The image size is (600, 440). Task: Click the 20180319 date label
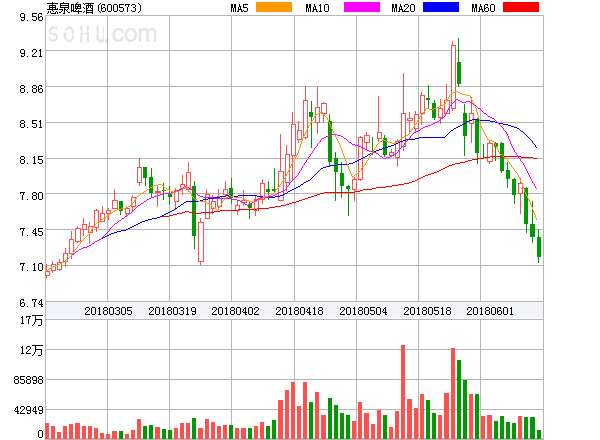point(172,311)
